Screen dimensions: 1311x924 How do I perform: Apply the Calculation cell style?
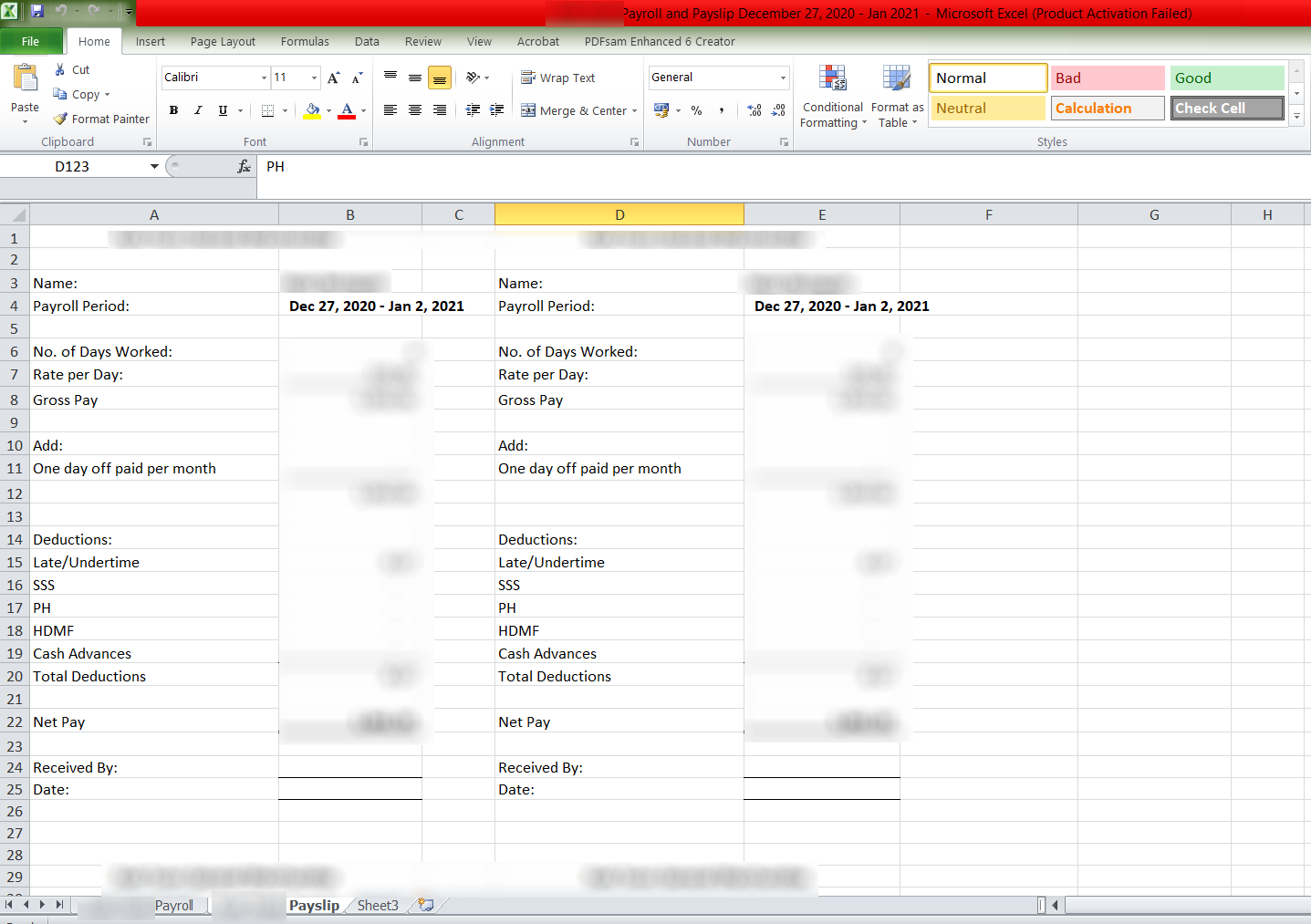click(1108, 108)
